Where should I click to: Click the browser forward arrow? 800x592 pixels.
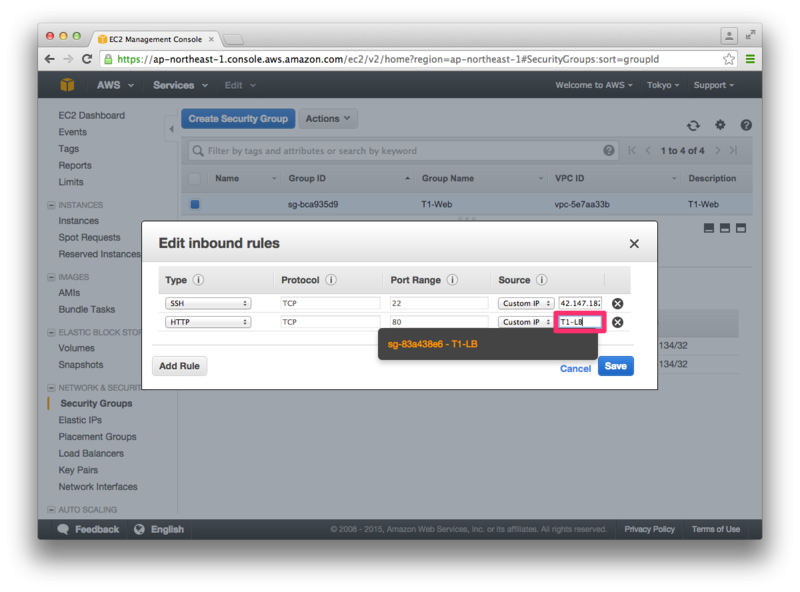[68, 59]
